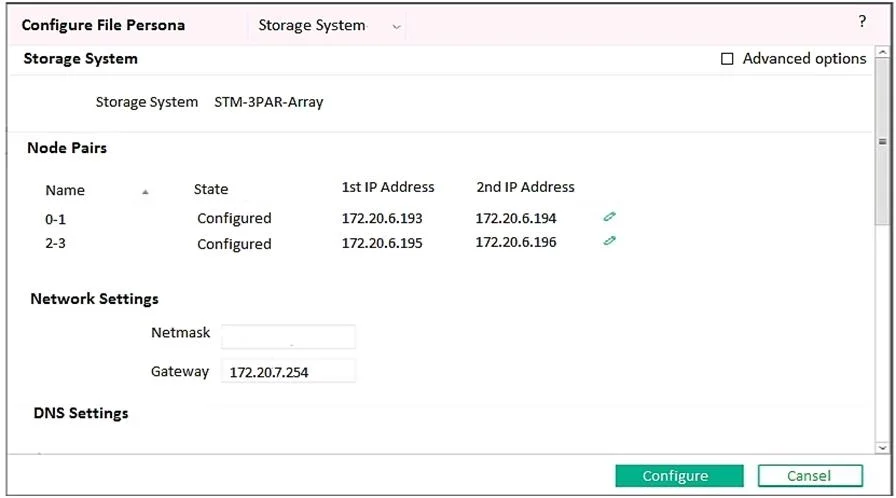Click the vertical scrollbar thumb

[882, 141]
